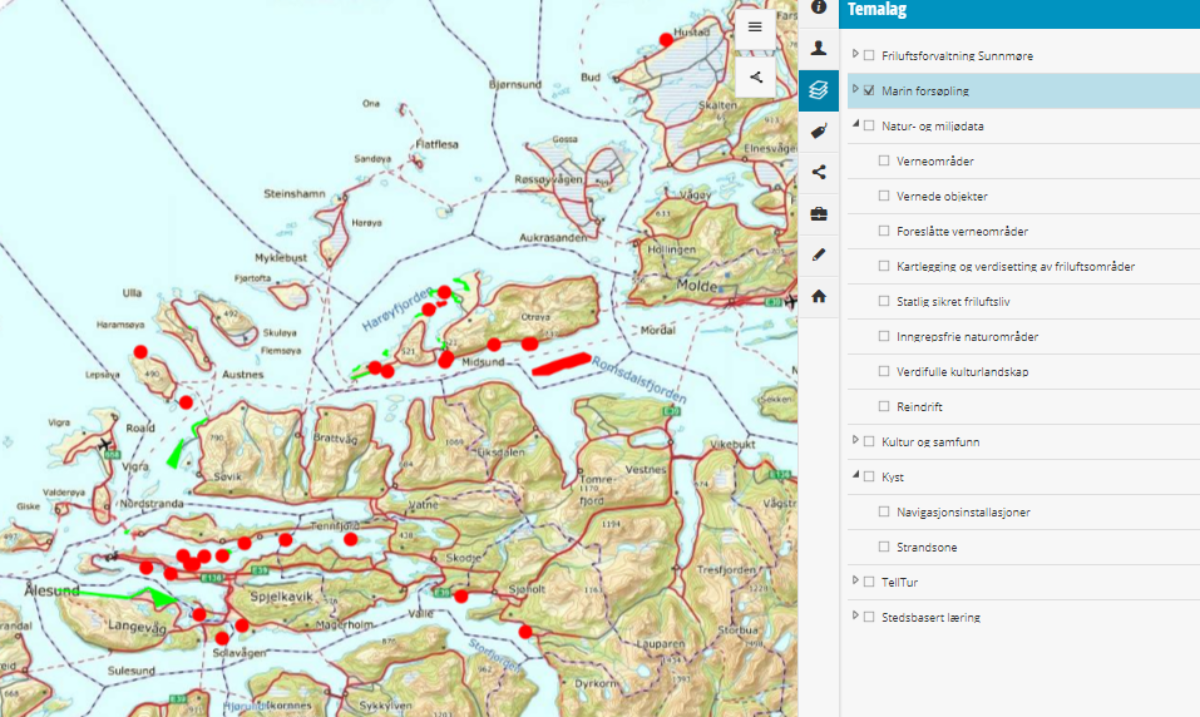
Task: Click the share icon in the sidebar
Action: [x=819, y=172]
